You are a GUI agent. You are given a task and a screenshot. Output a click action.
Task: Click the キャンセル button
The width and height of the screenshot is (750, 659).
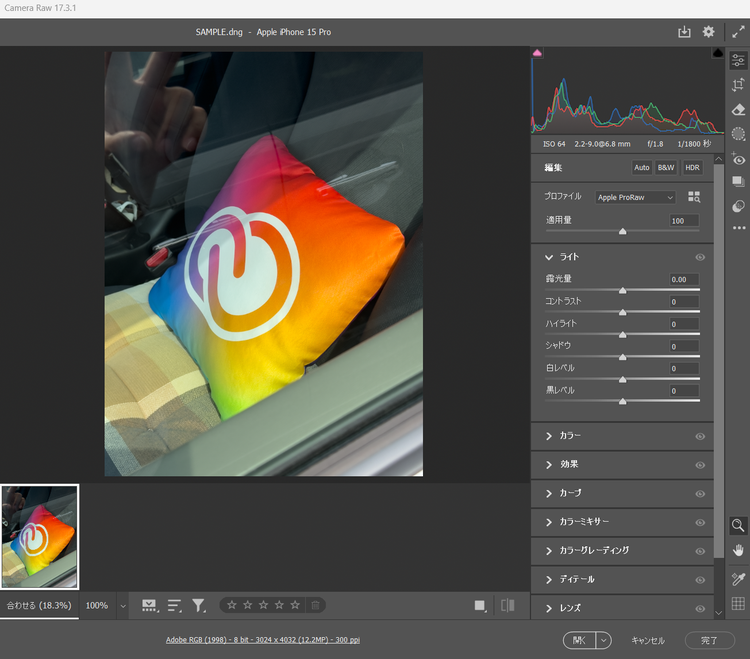(x=648, y=640)
